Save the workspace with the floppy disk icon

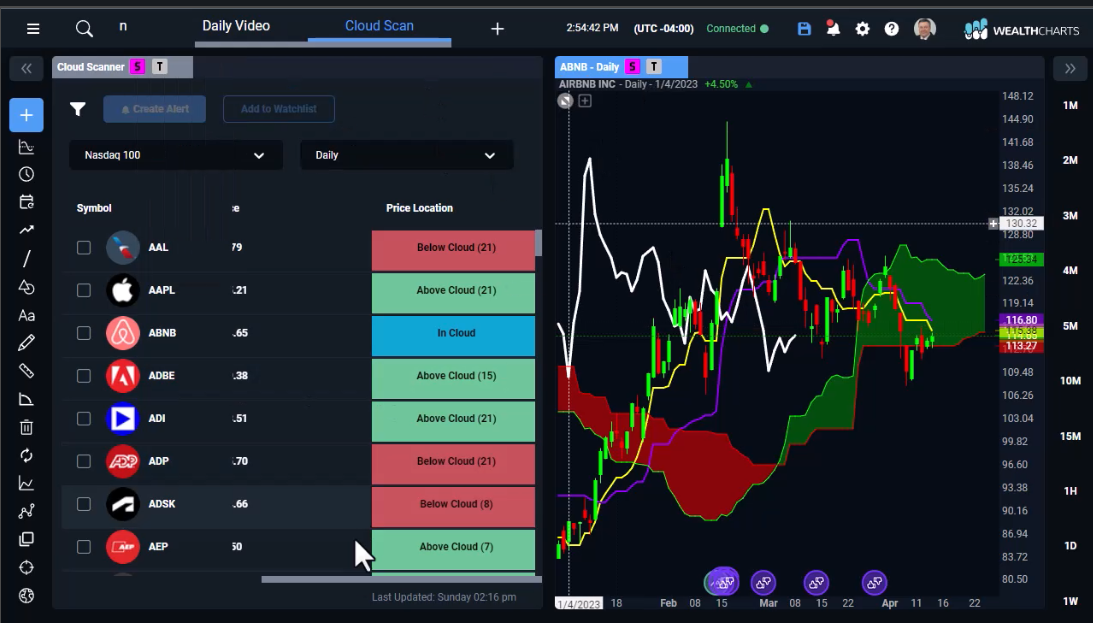point(804,29)
